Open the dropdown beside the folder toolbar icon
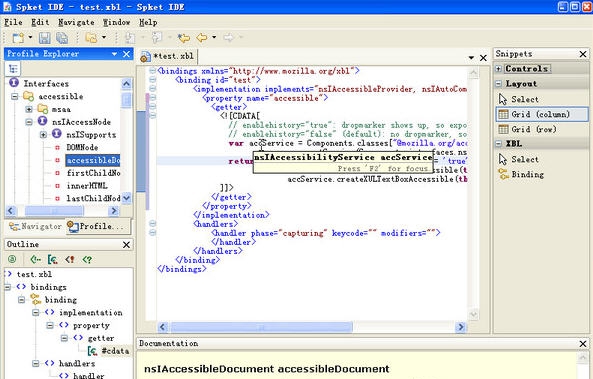The height and width of the screenshot is (379, 593). point(104,37)
